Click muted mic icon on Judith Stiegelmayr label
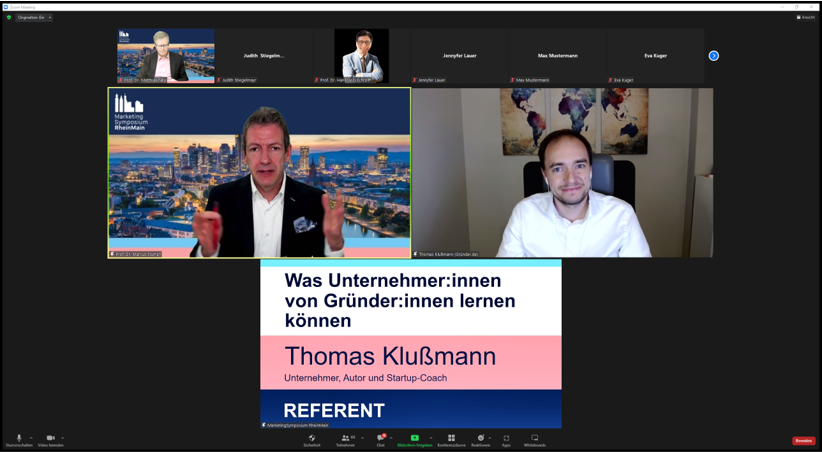Screen dimensions: 822x452 pos(219,80)
